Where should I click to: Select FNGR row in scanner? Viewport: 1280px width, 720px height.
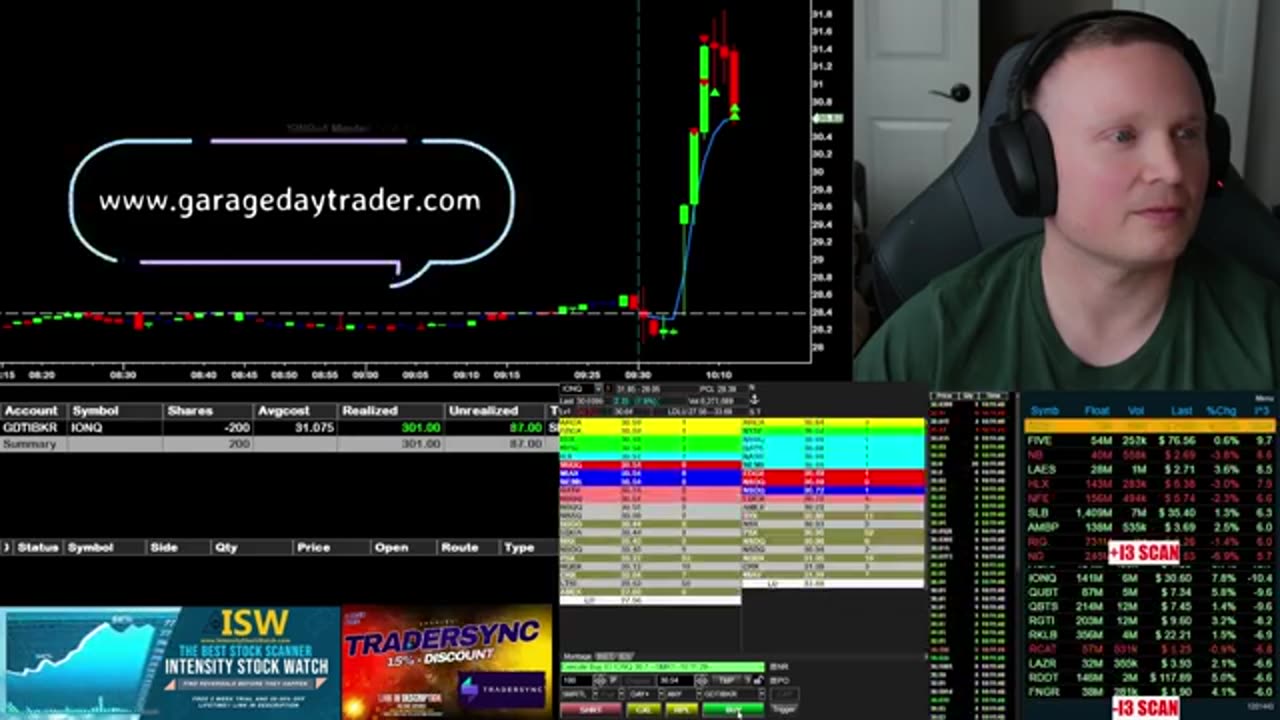point(1150,691)
